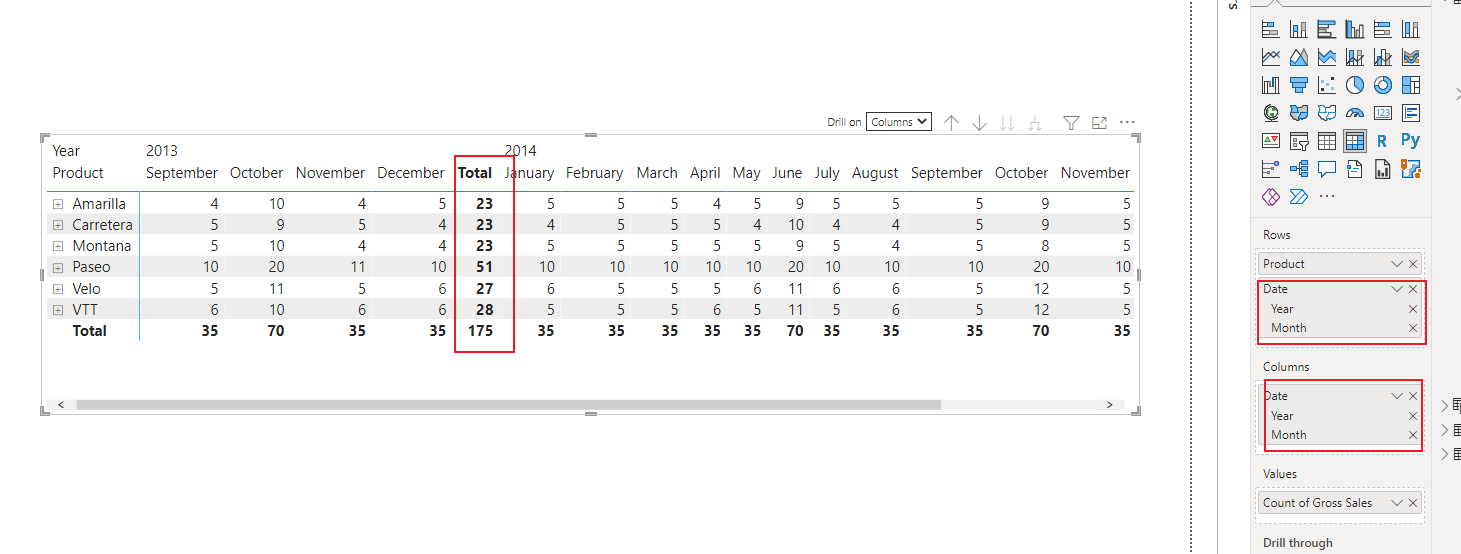Remove Month from Columns Date hierarchy
1461x554 pixels.
(x=1413, y=435)
